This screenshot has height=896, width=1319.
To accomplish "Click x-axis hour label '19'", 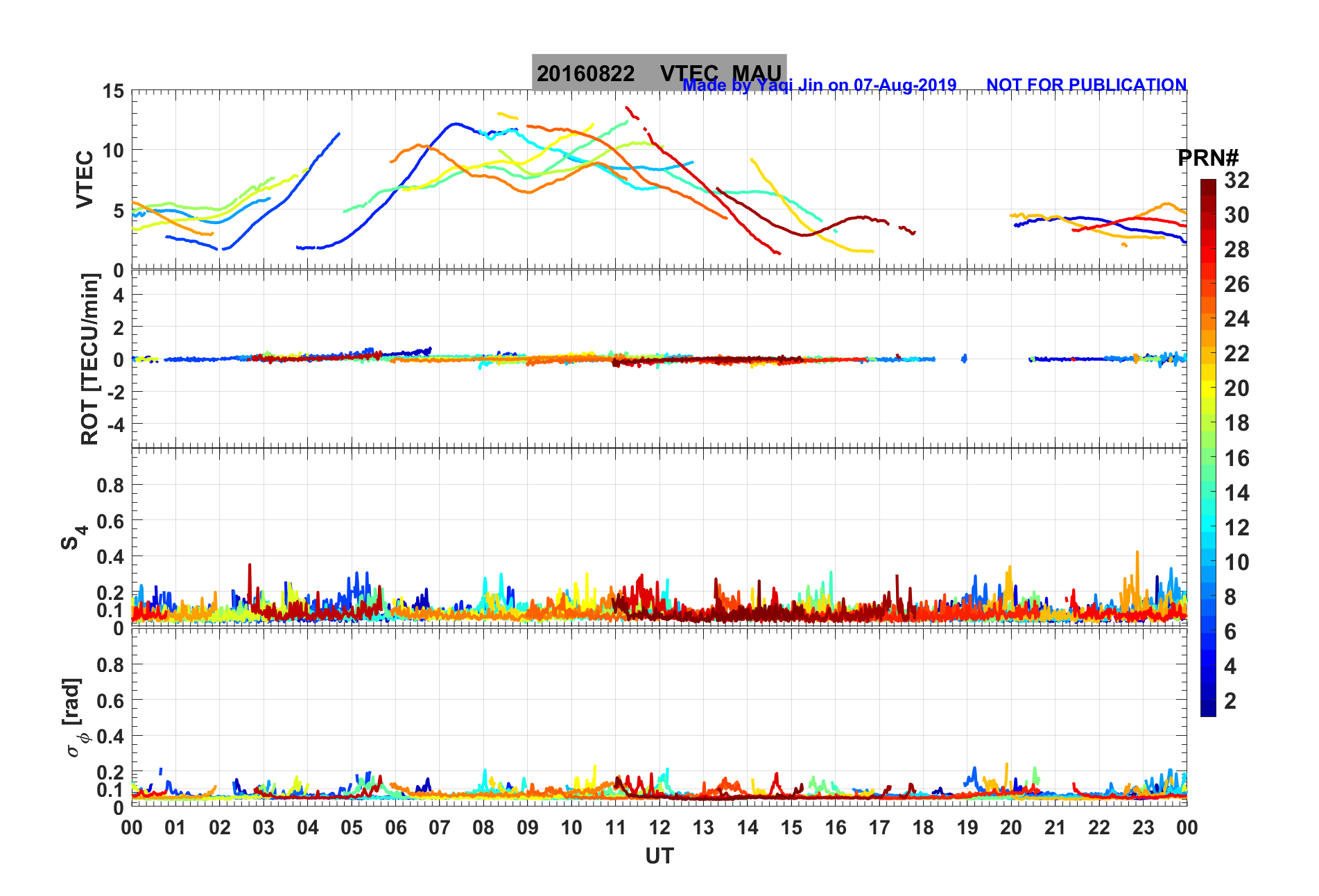I will pos(967,827).
